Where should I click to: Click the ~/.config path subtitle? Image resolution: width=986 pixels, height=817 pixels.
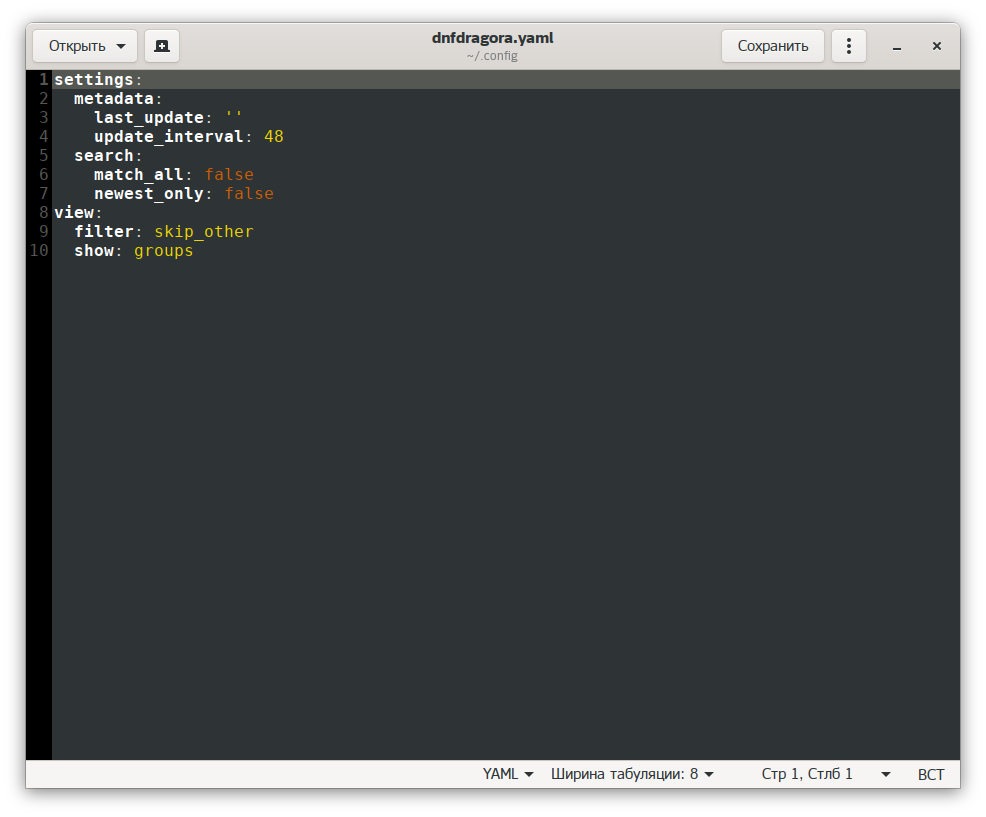point(492,55)
